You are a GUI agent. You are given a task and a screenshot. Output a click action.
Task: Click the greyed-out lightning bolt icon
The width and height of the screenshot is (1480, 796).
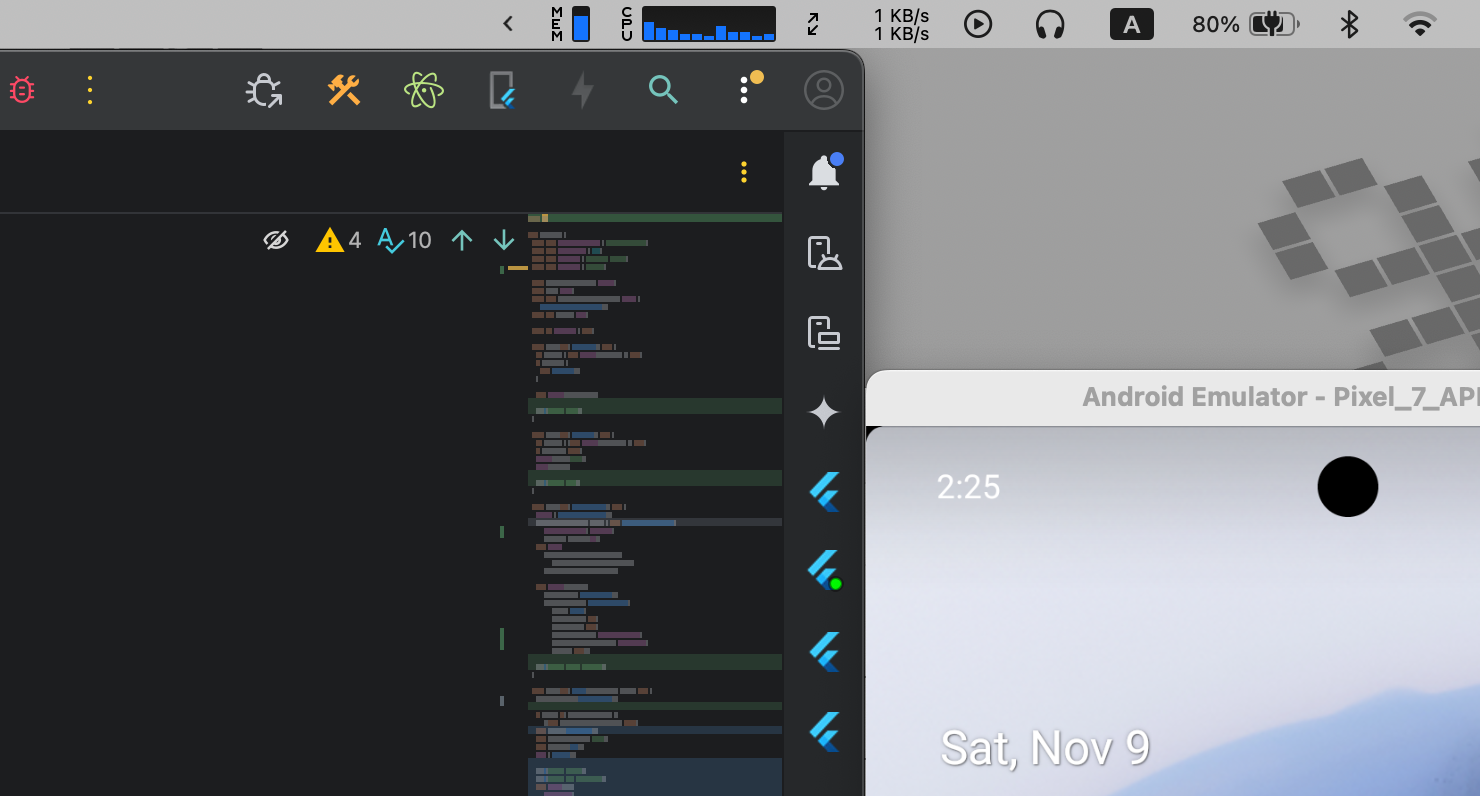pyautogui.click(x=582, y=91)
